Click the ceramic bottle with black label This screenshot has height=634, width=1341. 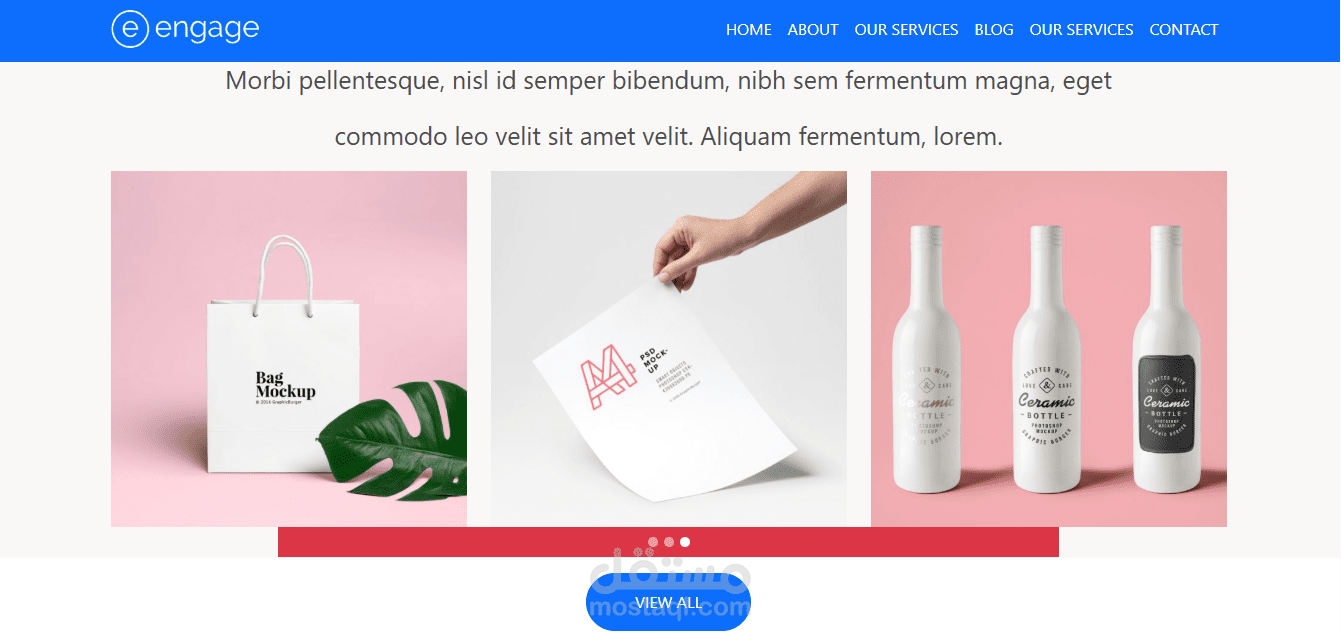tap(1167, 360)
